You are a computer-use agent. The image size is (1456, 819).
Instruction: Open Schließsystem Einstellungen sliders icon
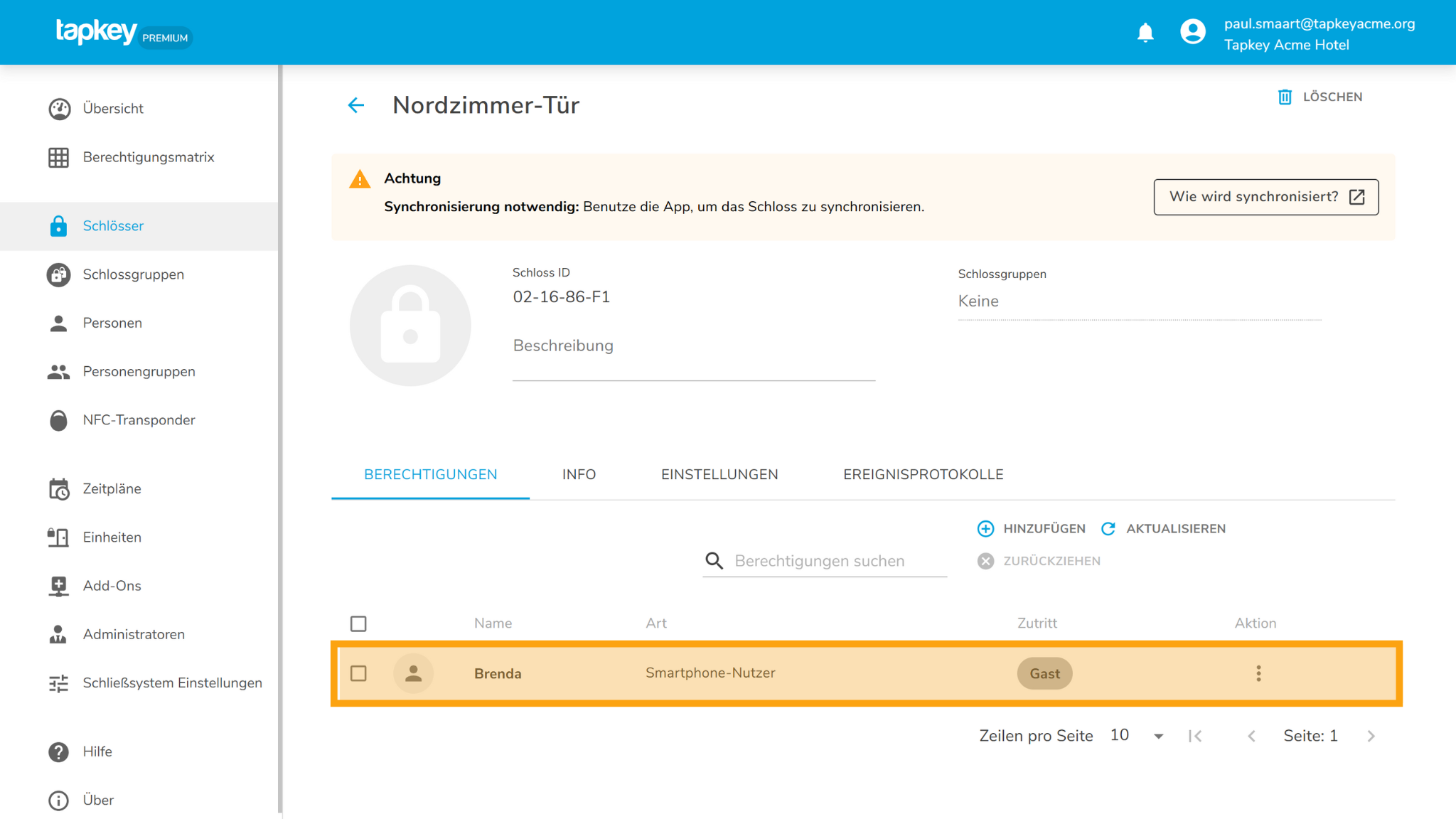click(x=59, y=683)
